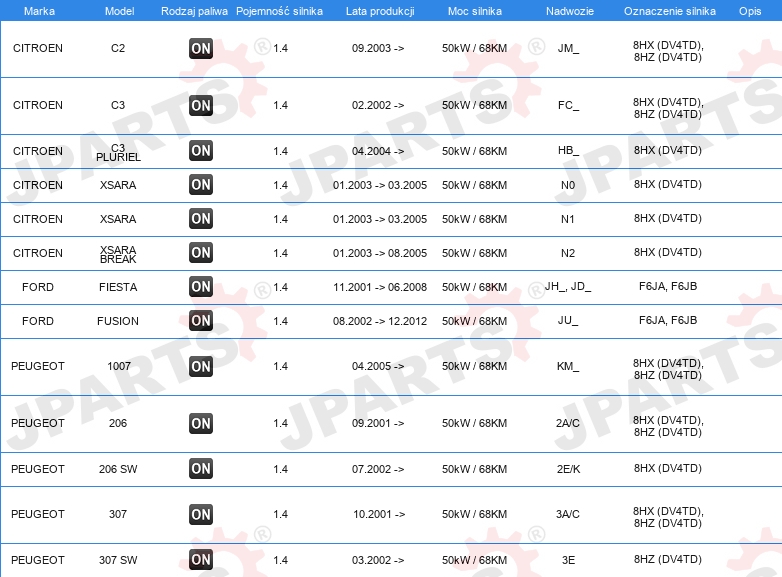Viewport: 782px width, 577px height.
Task: Click the Rodzaj paliwa column header
Action: [194, 11]
